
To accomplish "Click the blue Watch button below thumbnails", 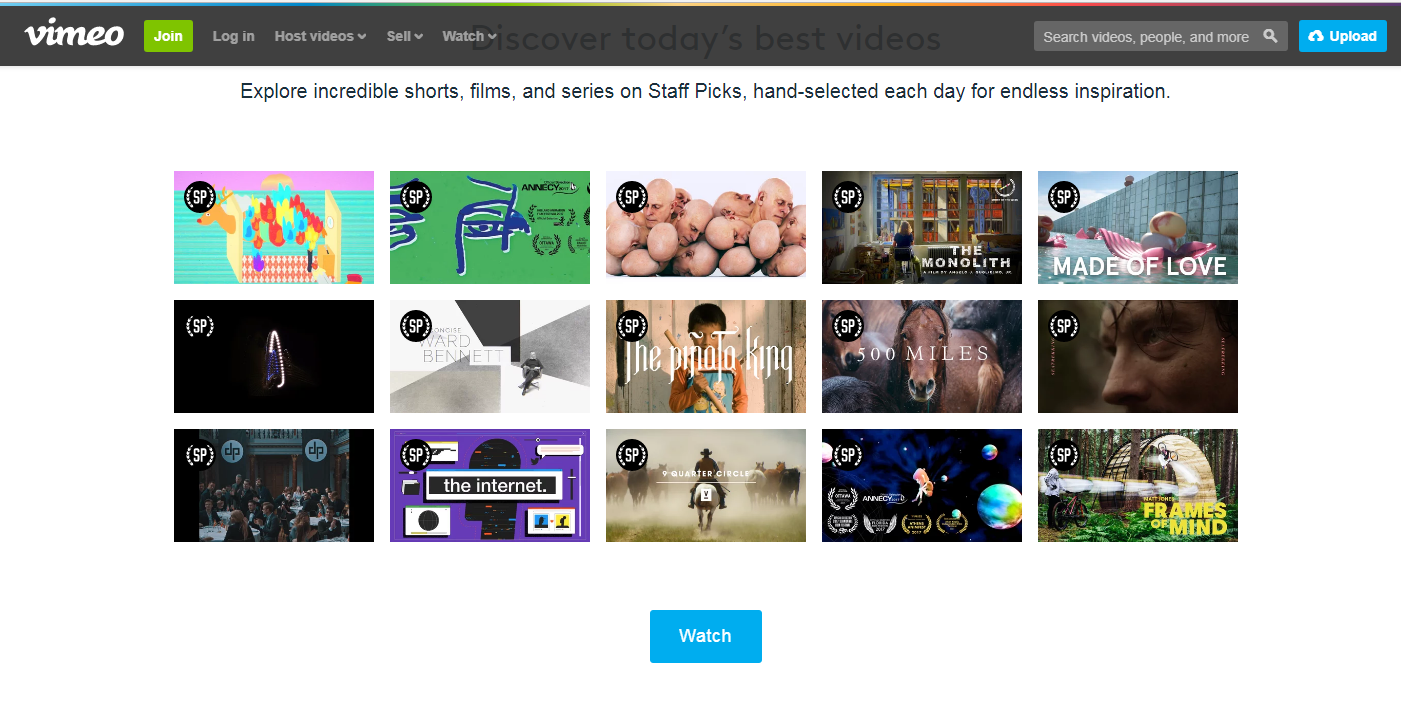I will click(706, 636).
